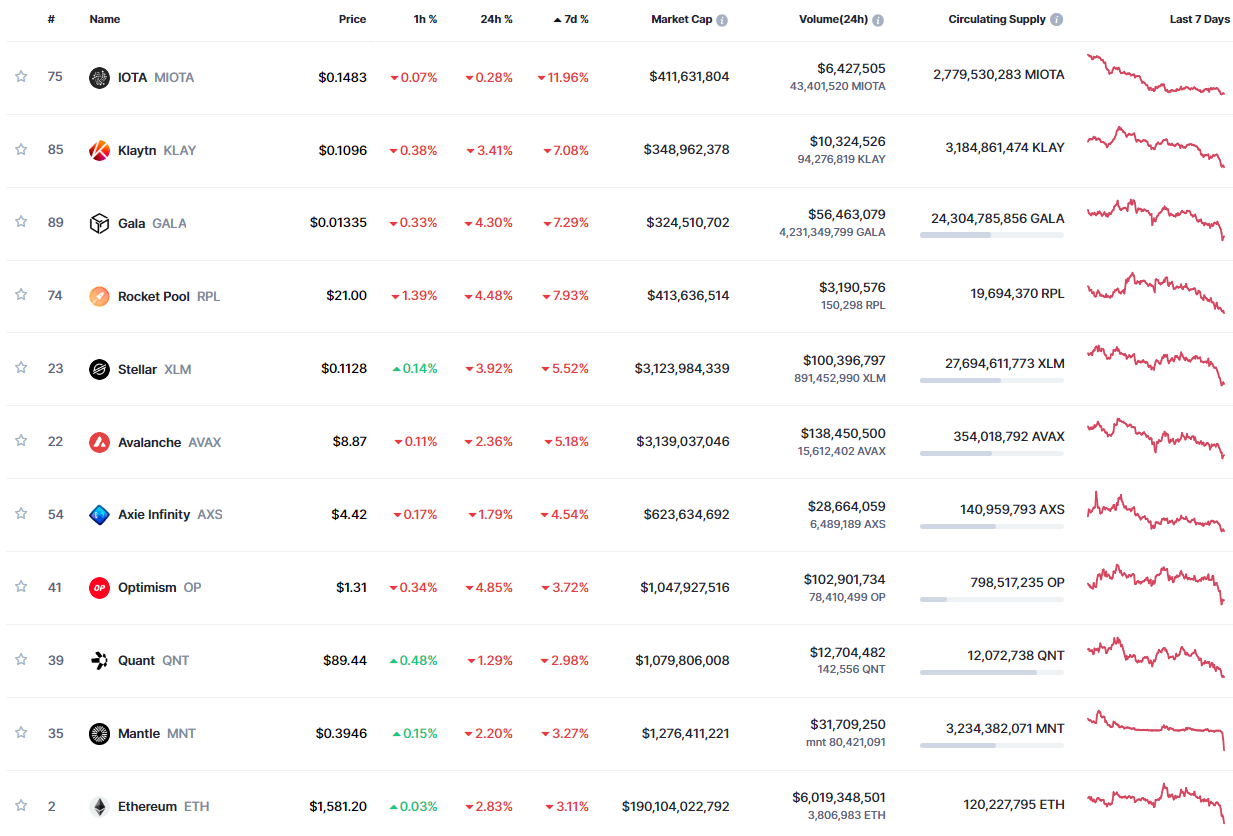Click the Klaytn coin logo icon

point(99,151)
